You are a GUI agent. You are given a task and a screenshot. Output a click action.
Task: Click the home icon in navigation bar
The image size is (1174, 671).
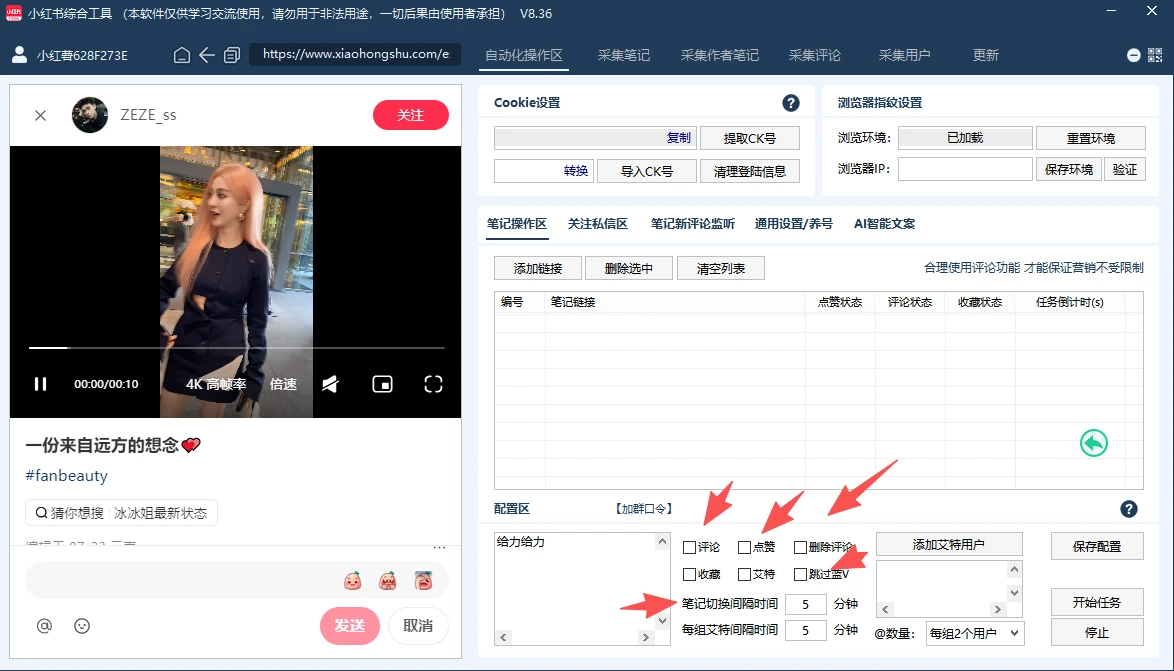(x=181, y=55)
